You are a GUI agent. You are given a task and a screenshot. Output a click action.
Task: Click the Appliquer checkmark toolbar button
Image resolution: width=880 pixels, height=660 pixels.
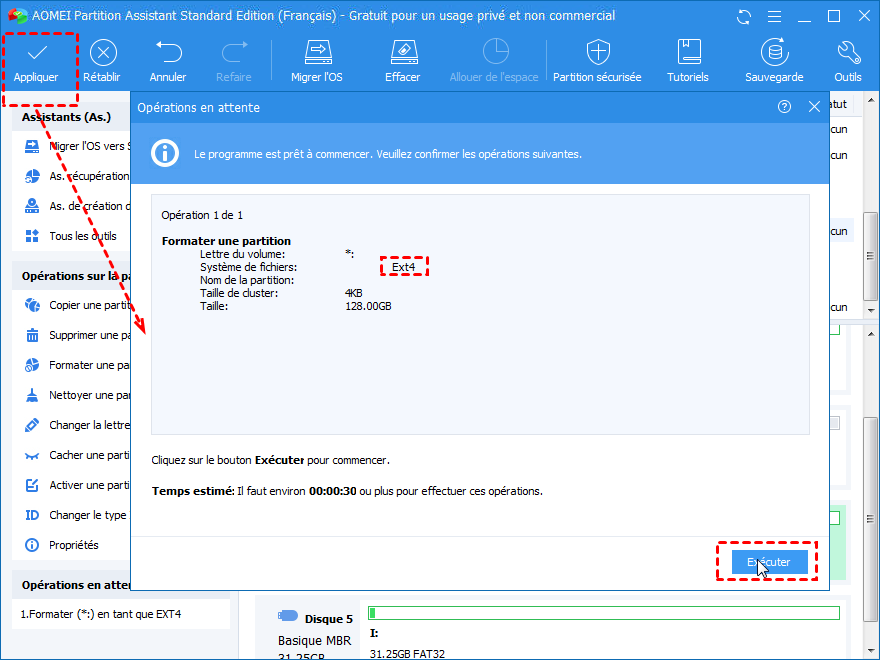pyautogui.click(x=36, y=63)
